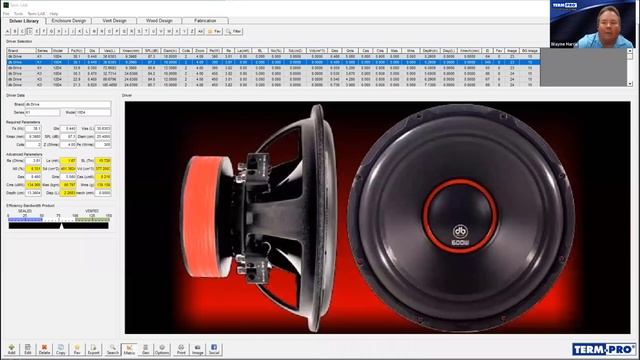
Task: Click the driver table scroll-up arrow
Action: [630, 51]
